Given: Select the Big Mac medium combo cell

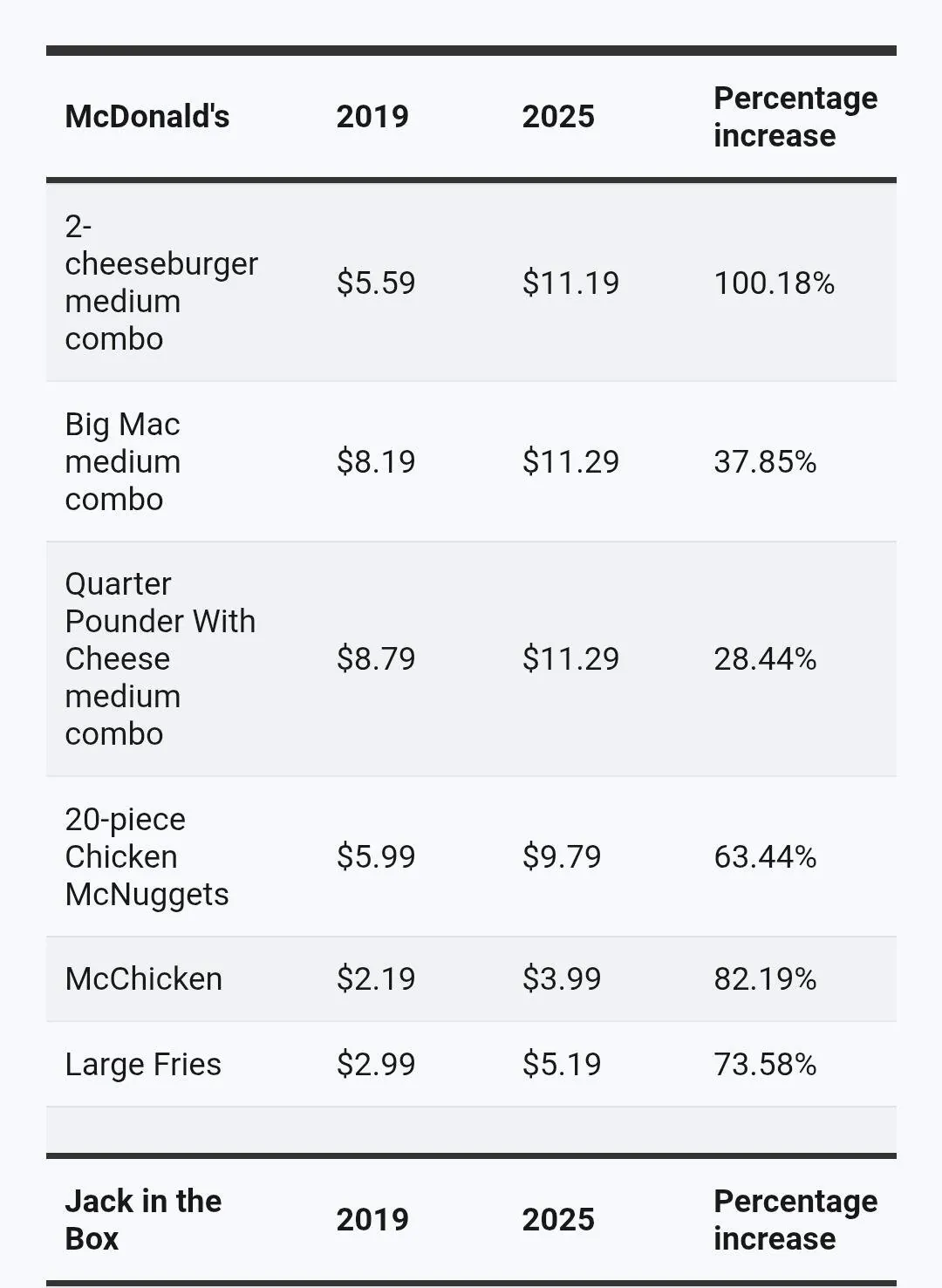Looking at the screenshot, I should click(x=122, y=461).
